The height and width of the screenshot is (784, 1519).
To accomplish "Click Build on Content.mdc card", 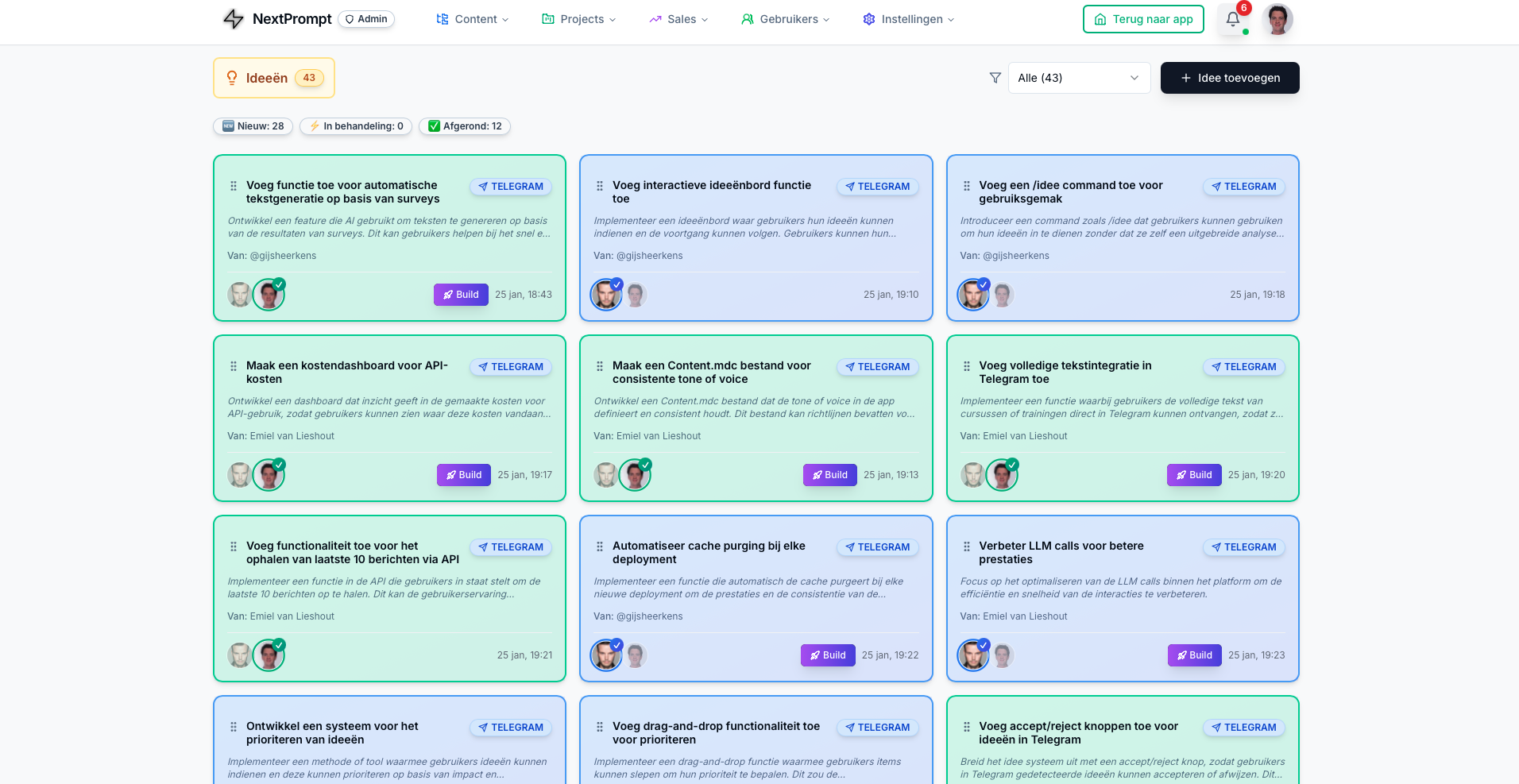I will click(x=829, y=475).
